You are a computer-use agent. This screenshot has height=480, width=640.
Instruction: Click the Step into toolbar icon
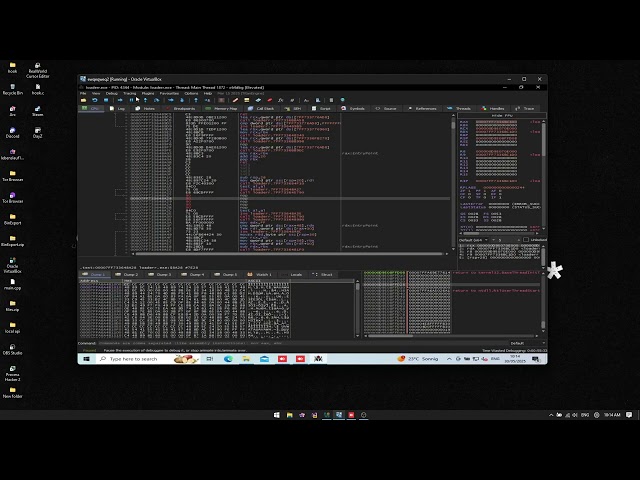tap(145, 100)
